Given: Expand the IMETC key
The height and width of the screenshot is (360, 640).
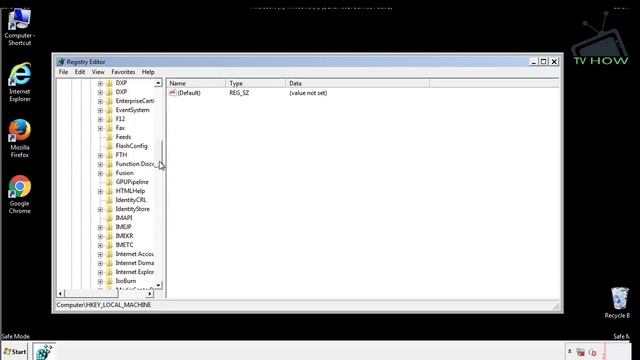Looking at the screenshot, I should tap(100, 245).
